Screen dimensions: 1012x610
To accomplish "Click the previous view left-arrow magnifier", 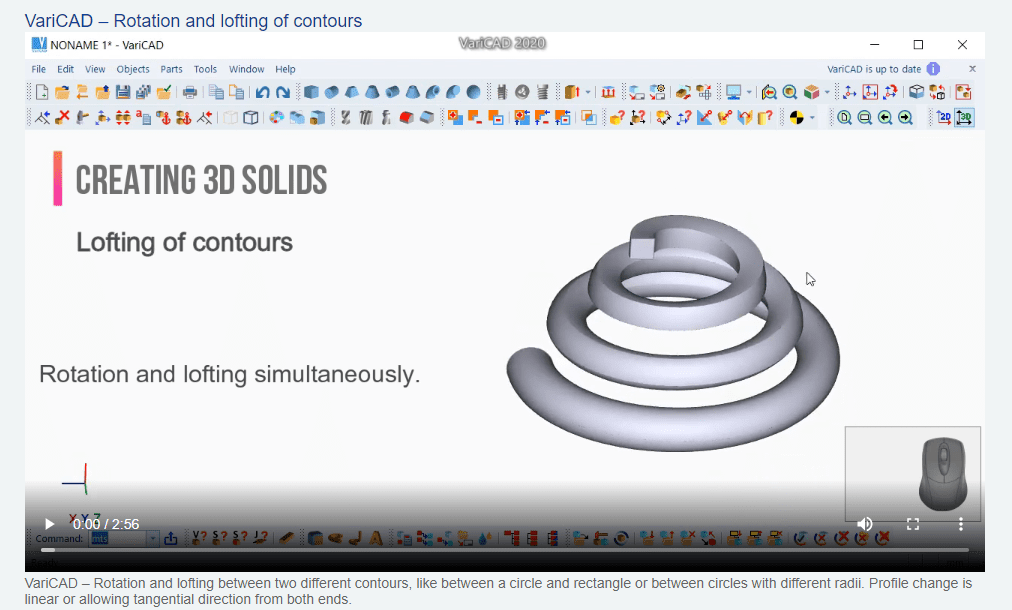I will point(885,117).
